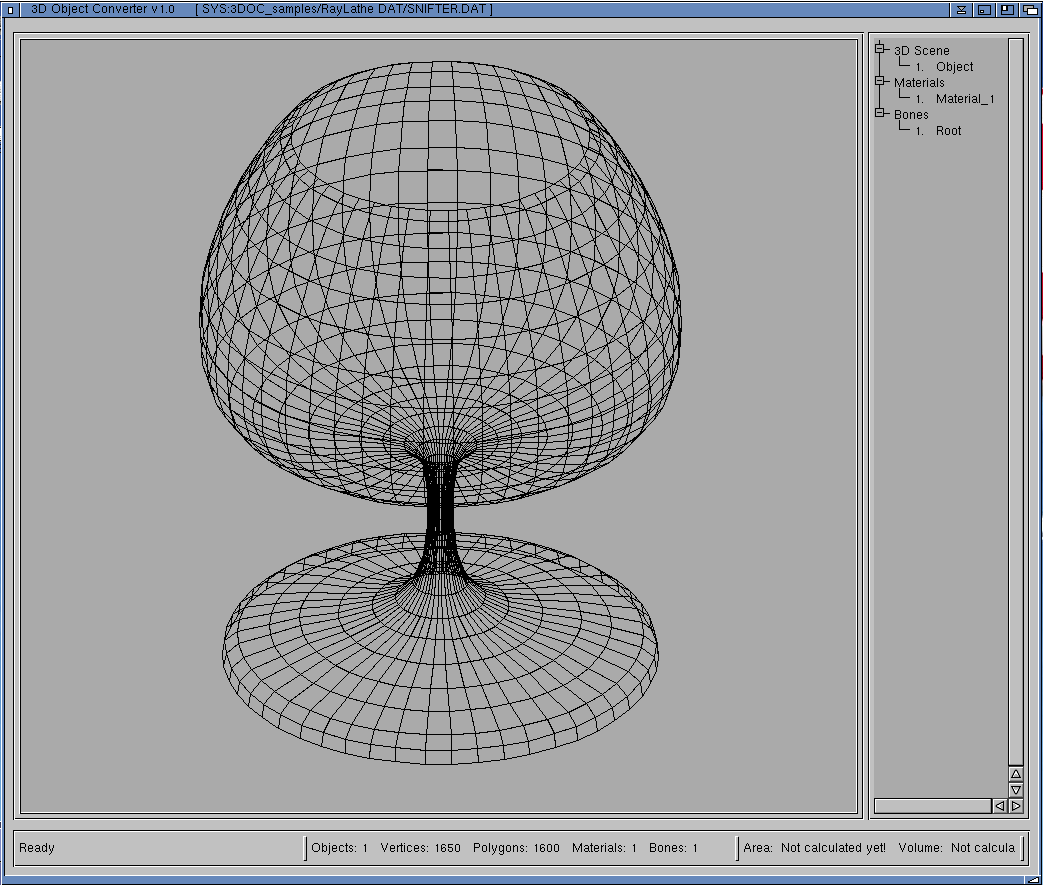This screenshot has width=1043, height=885.
Task: Click the window depth gadget at top right
Action: pos(1028,9)
